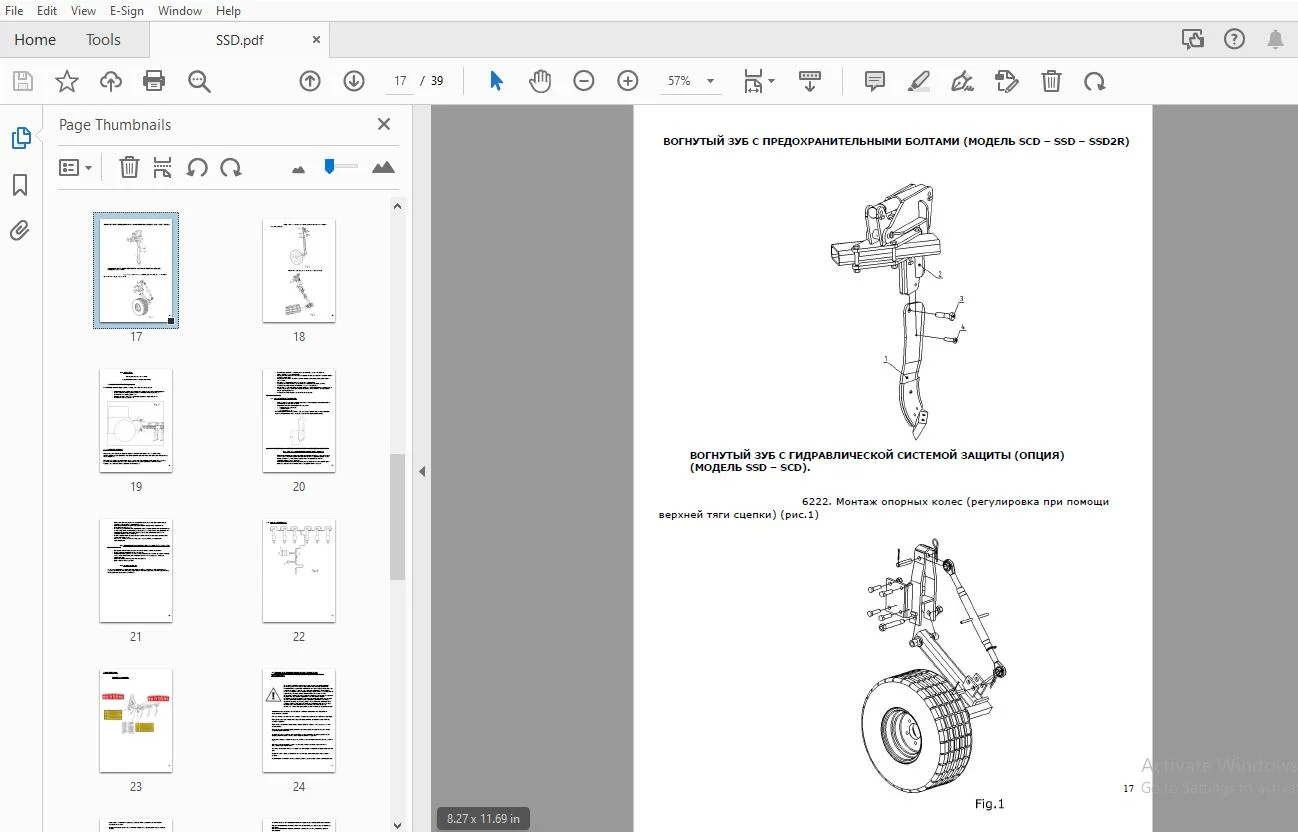Select the Highlight text tool
Image resolution: width=1298 pixels, height=832 pixels.
click(919, 81)
